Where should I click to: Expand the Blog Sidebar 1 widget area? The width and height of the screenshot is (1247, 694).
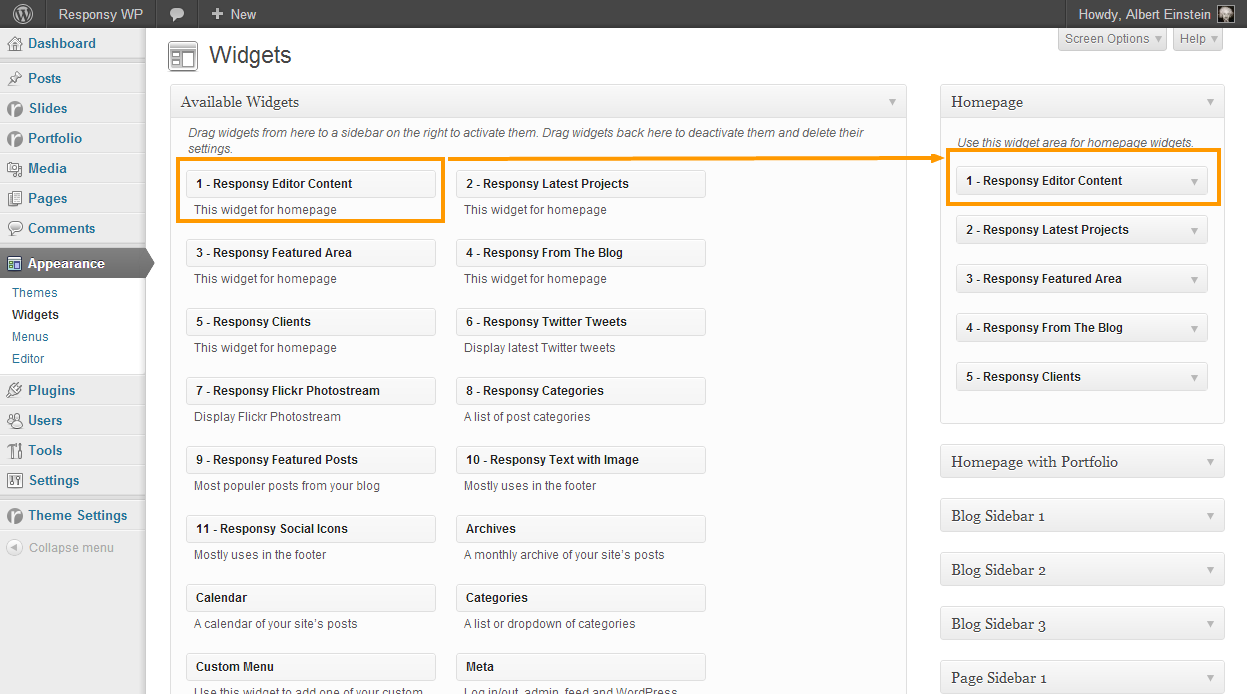point(1210,516)
